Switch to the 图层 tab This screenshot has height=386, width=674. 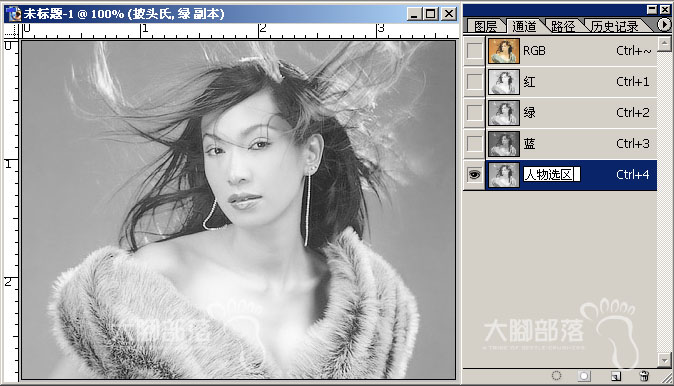pyautogui.click(x=485, y=26)
